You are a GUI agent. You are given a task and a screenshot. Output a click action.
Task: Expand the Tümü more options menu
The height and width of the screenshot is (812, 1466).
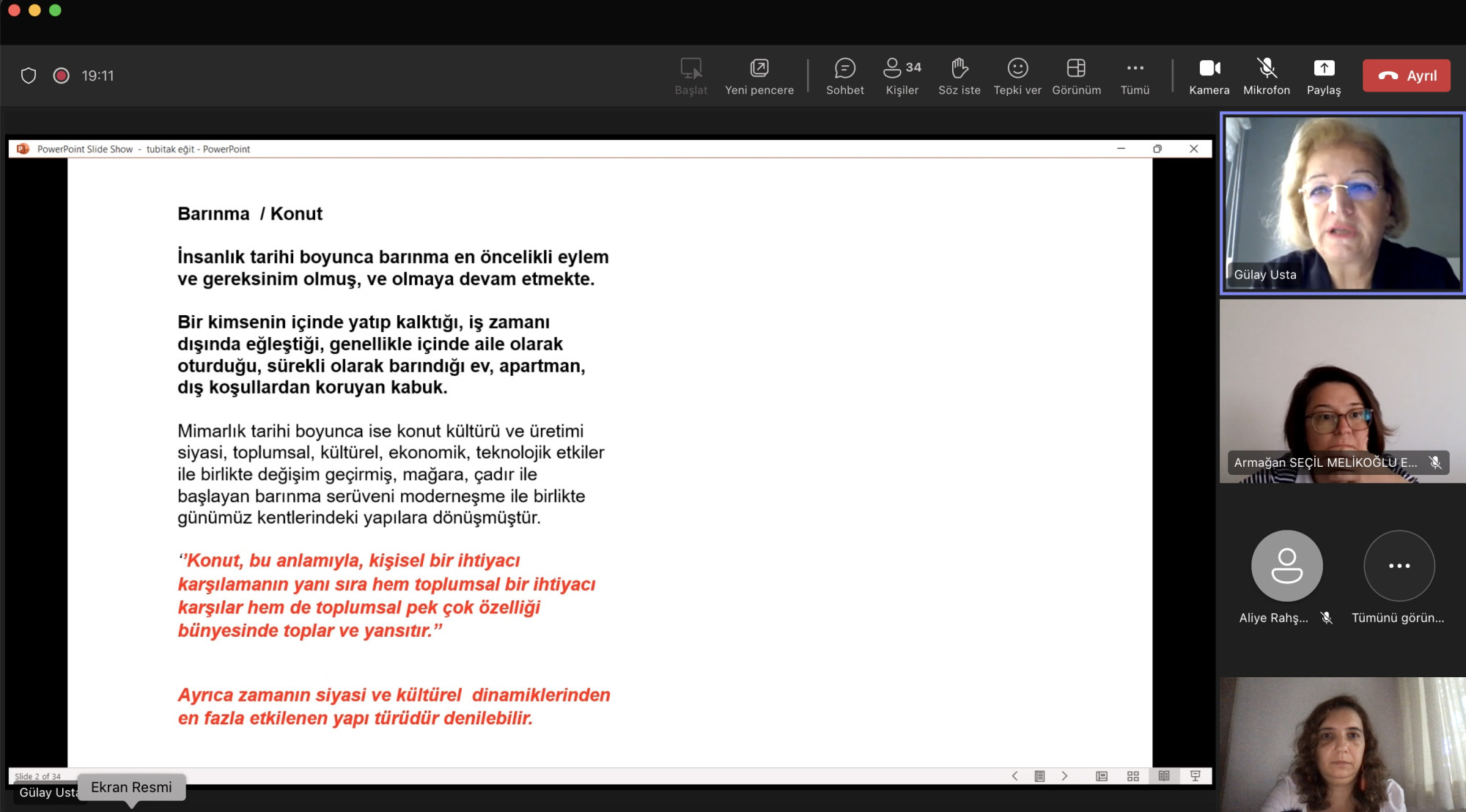point(1135,76)
